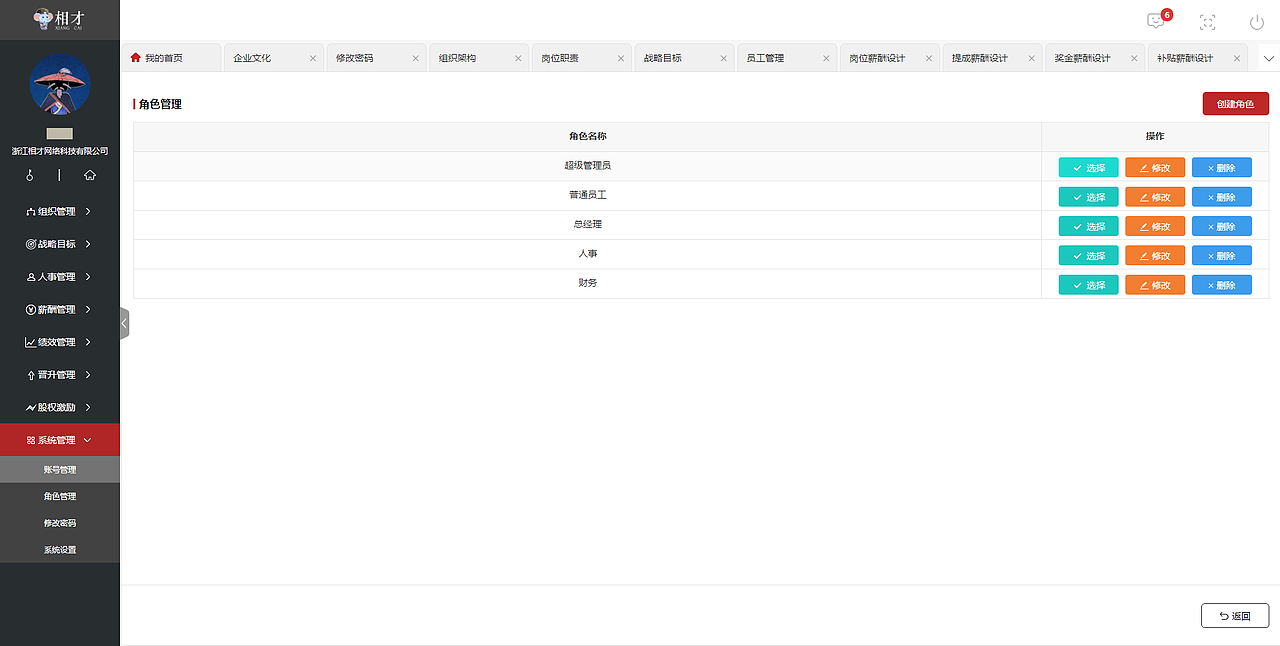
Task: Click the user profile avatar
Action: coord(60,84)
